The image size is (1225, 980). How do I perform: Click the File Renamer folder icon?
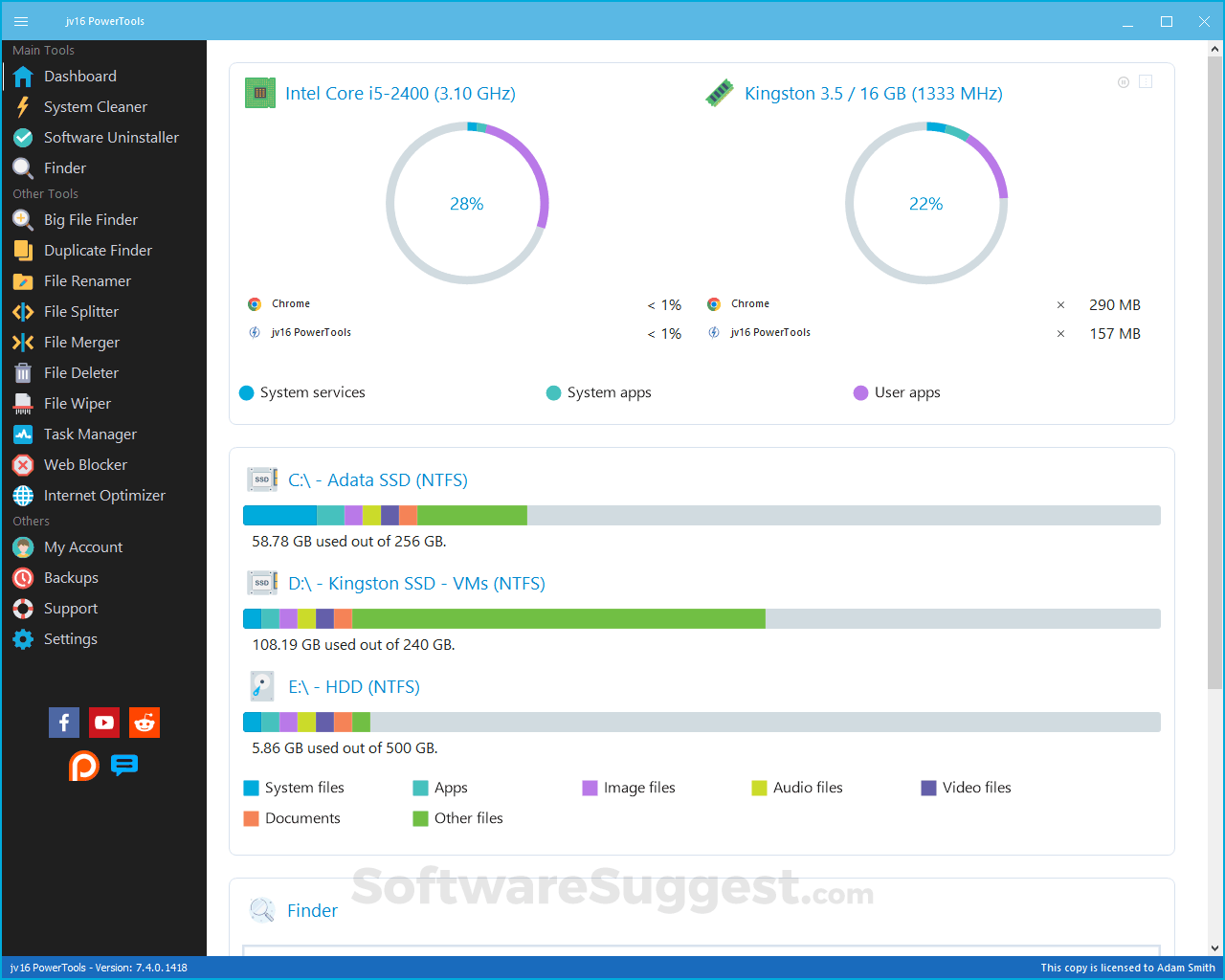coord(23,281)
